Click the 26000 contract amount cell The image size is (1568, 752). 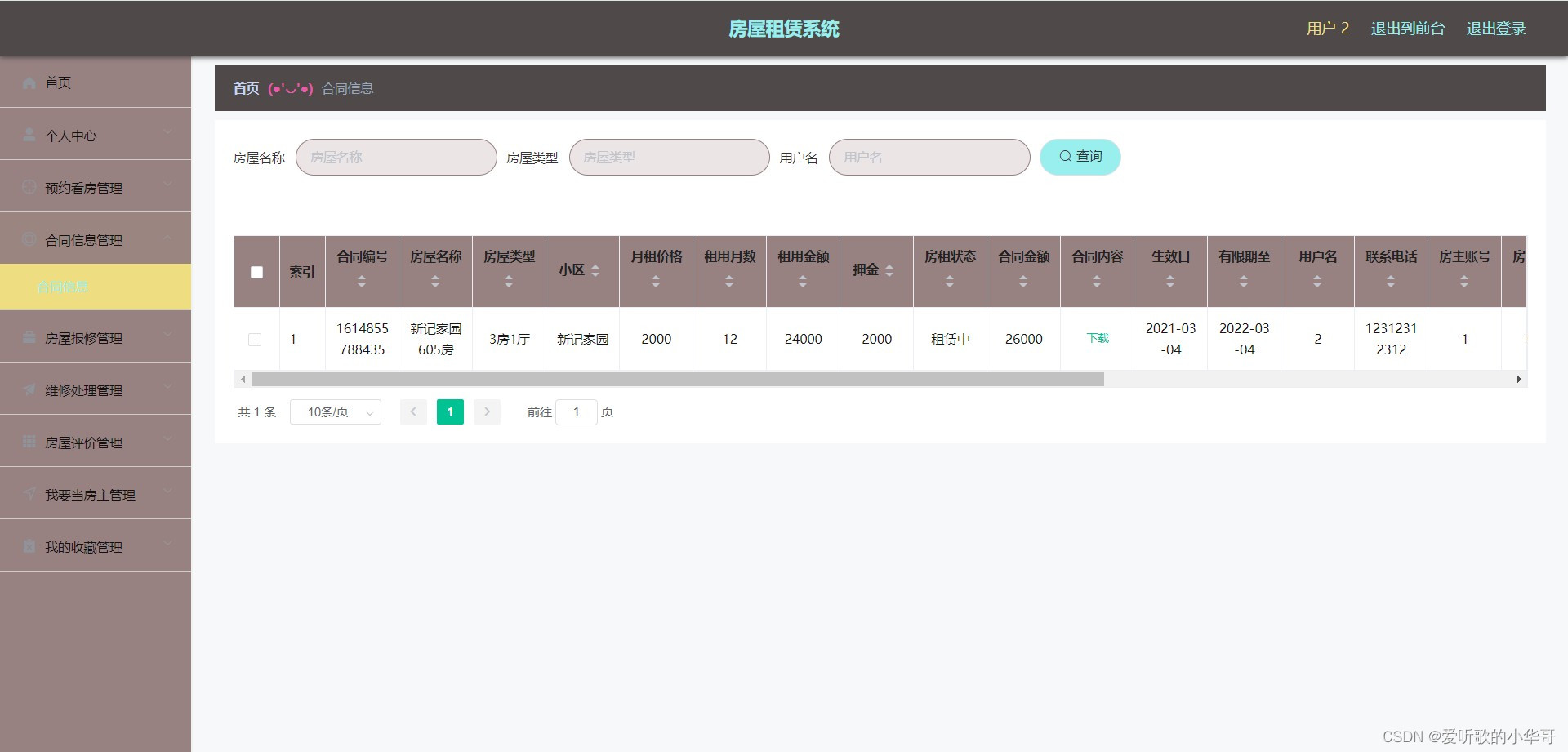(x=1024, y=339)
